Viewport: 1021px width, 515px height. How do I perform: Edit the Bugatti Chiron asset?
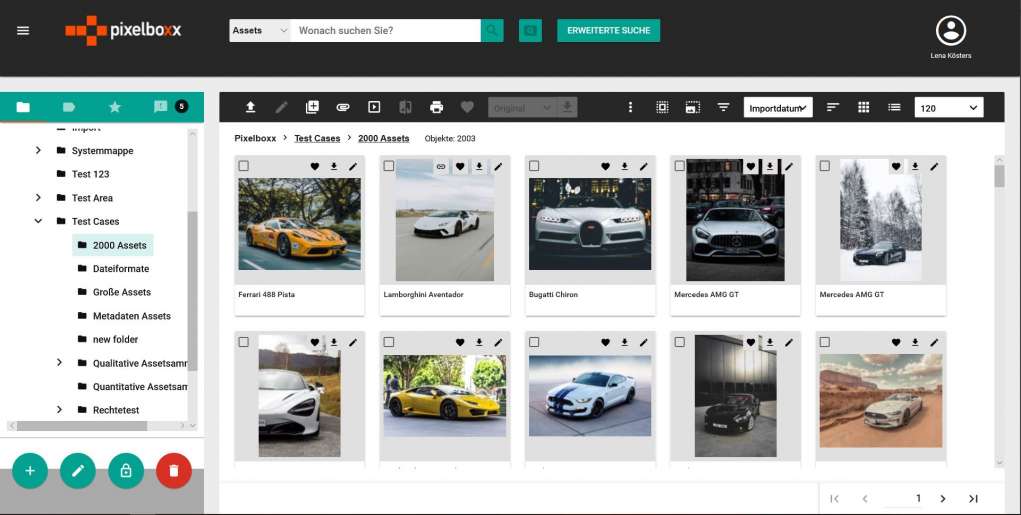point(643,167)
